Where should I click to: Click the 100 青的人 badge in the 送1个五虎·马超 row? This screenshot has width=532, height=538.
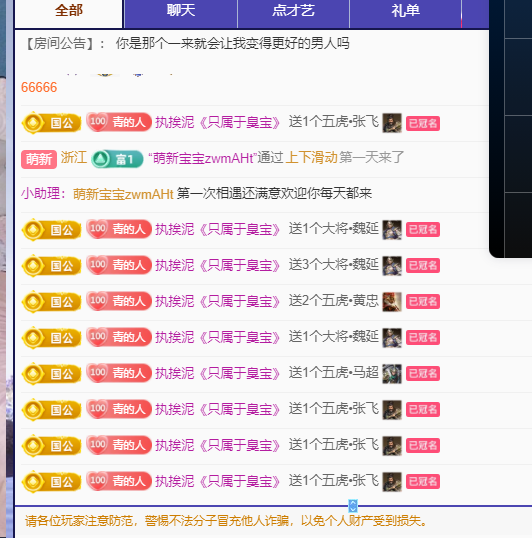[119, 373]
